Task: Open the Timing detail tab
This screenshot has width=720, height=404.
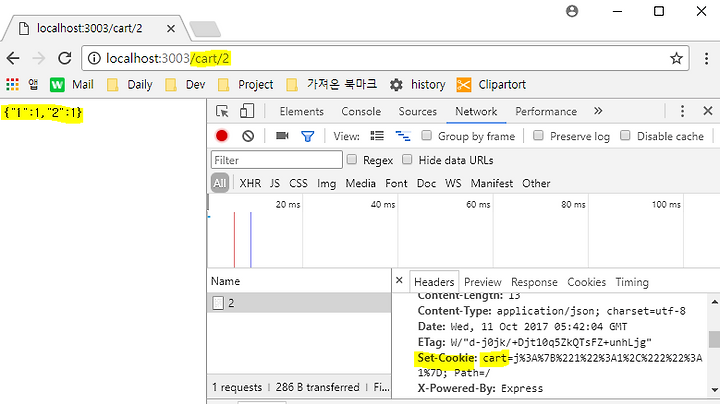Action: click(x=632, y=282)
